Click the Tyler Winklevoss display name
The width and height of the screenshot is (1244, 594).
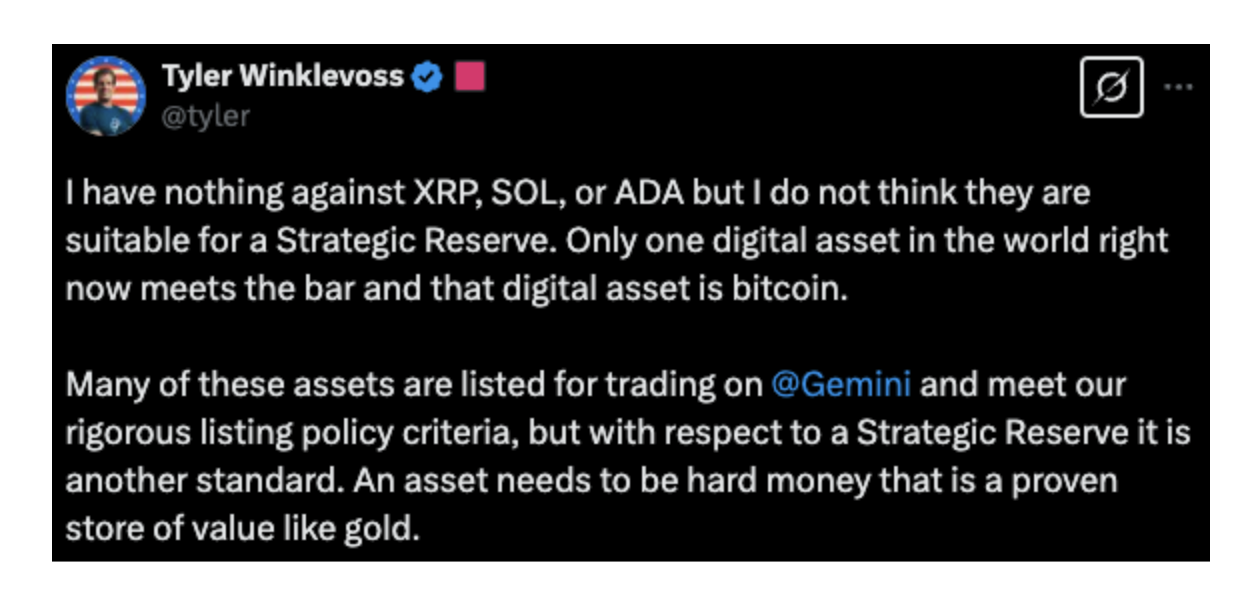(x=282, y=77)
